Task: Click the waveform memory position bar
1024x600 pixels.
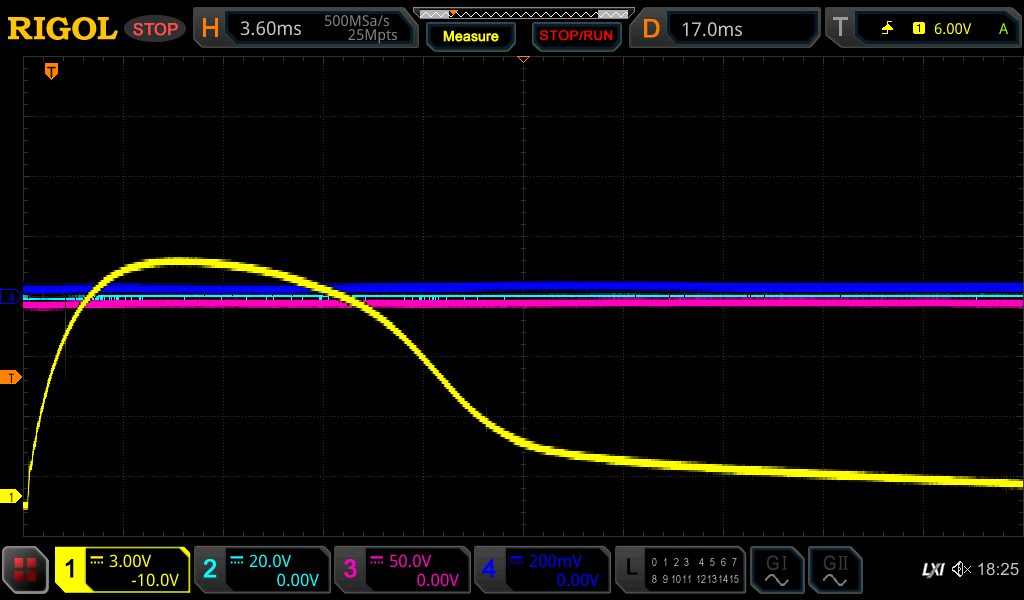Action: [x=522, y=13]
